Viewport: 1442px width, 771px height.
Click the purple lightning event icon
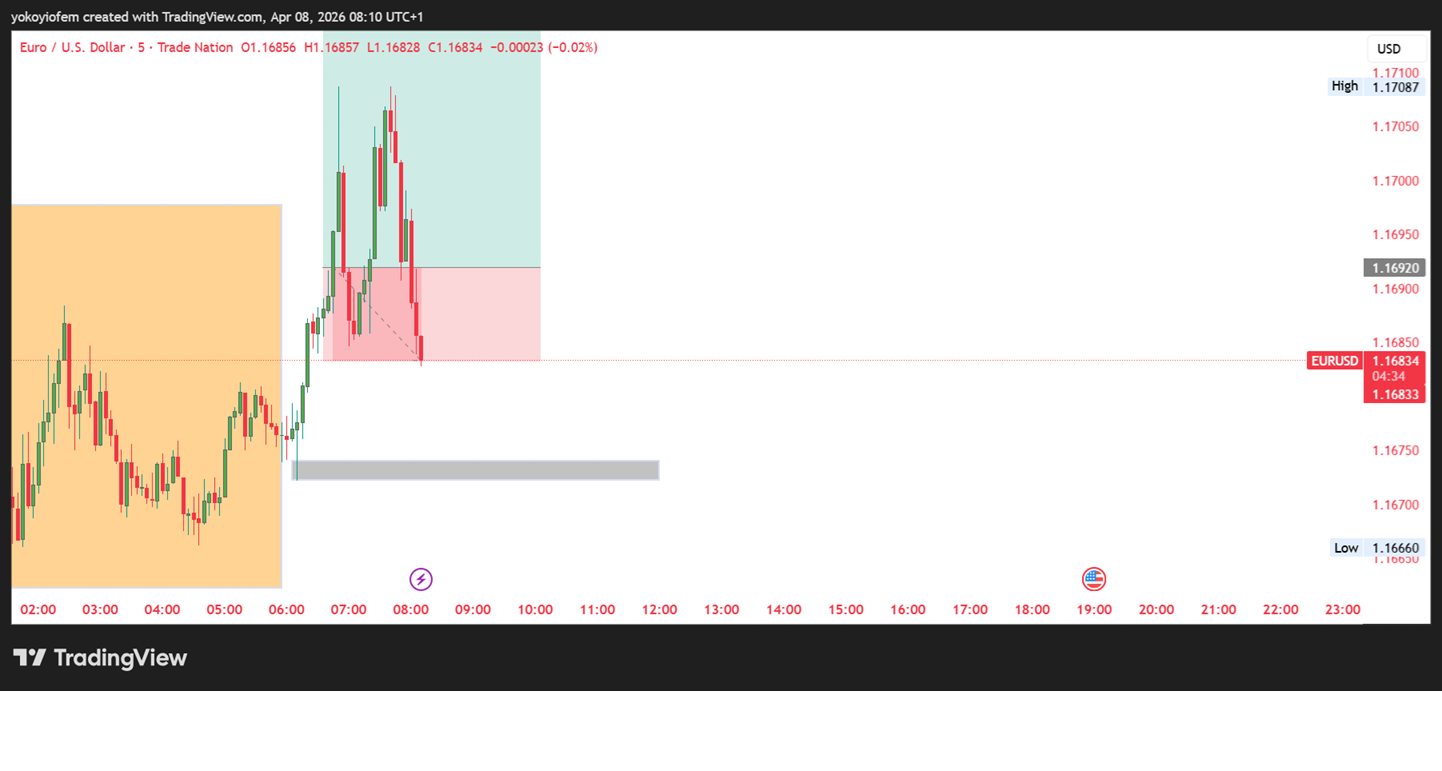click(421, 579)
